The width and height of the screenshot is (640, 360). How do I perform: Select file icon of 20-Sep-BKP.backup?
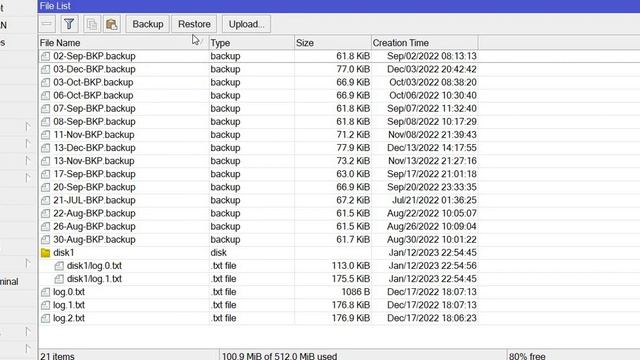point(46,187)
